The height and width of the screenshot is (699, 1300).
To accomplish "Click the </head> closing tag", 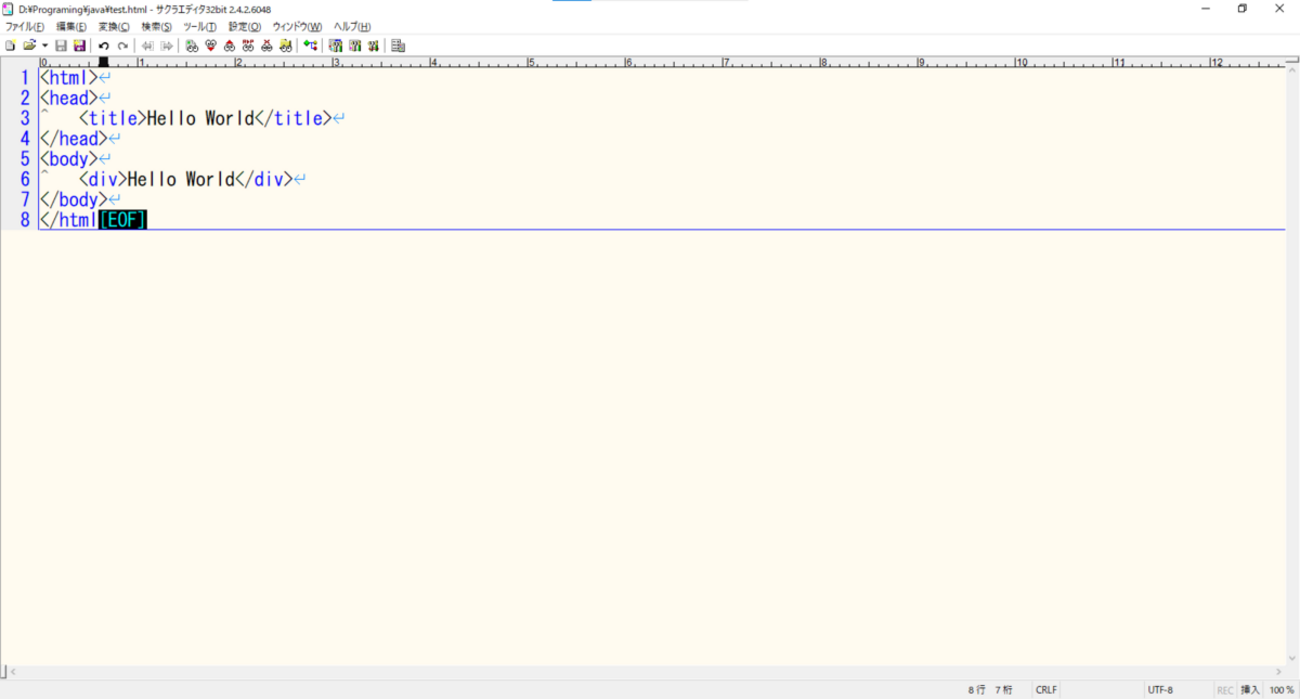I will pos(73,139).
